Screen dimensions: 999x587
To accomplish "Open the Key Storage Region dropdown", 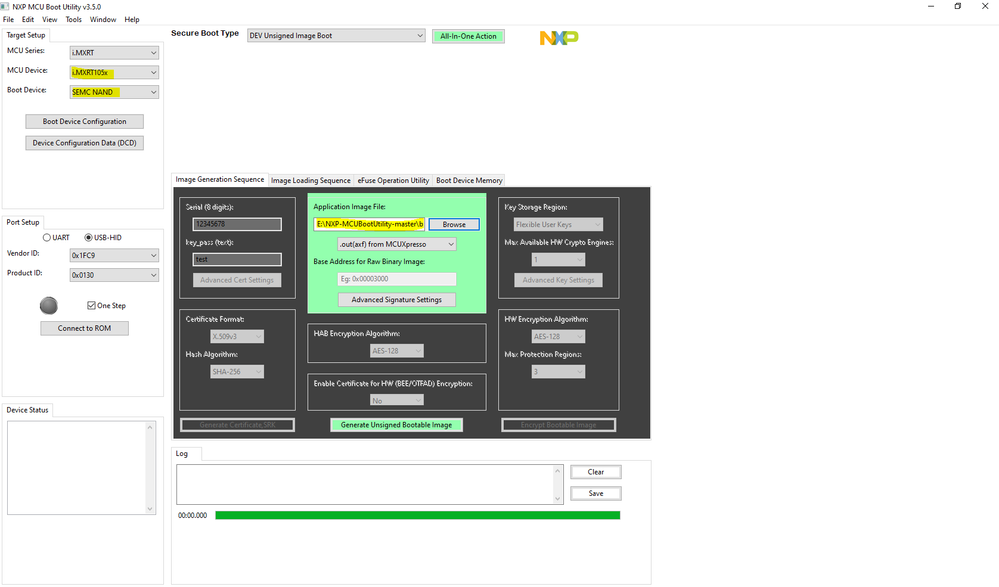I will pos(558,224).
